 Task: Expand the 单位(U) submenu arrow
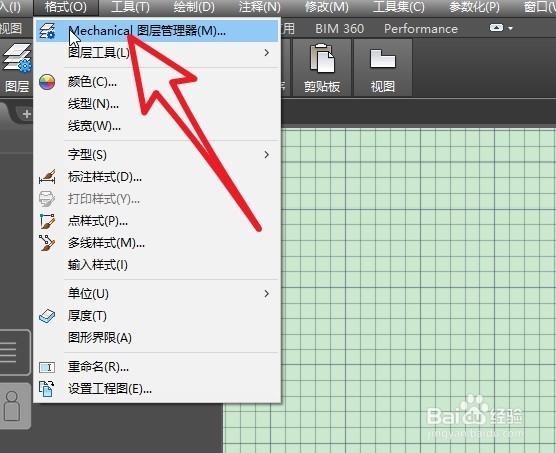[x=267, y=293]
